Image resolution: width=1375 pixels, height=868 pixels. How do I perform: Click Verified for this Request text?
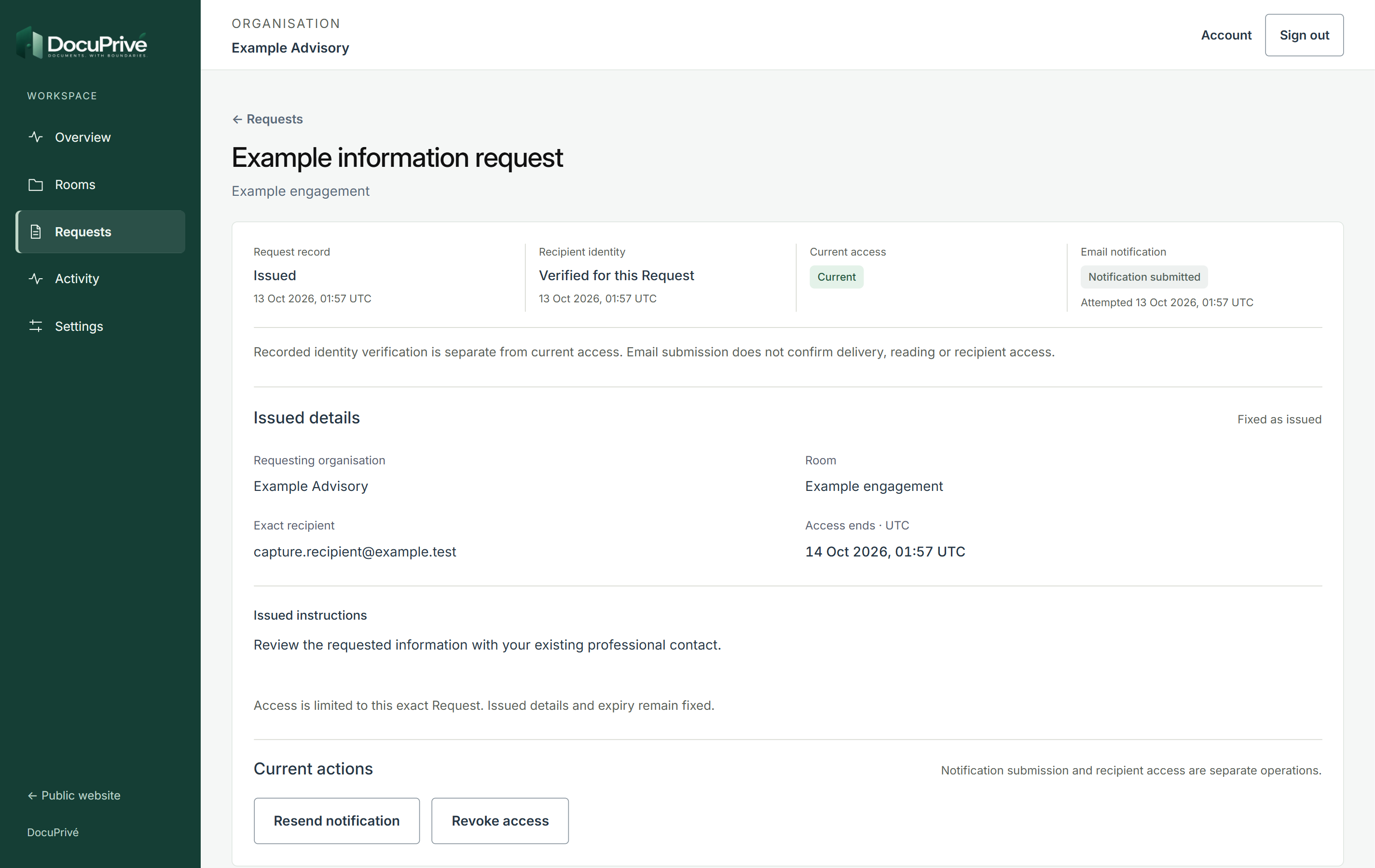(616, 276)
